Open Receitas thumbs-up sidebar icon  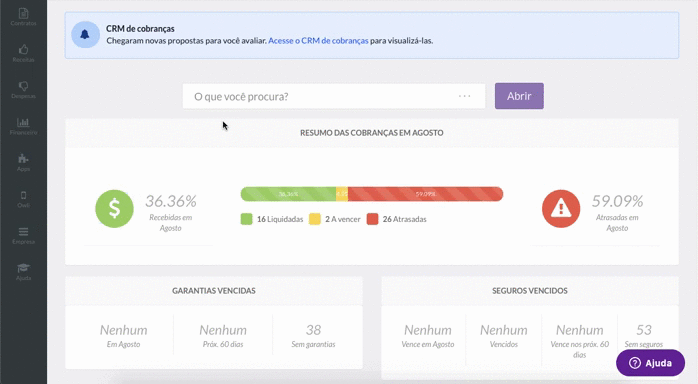[23, 53]
